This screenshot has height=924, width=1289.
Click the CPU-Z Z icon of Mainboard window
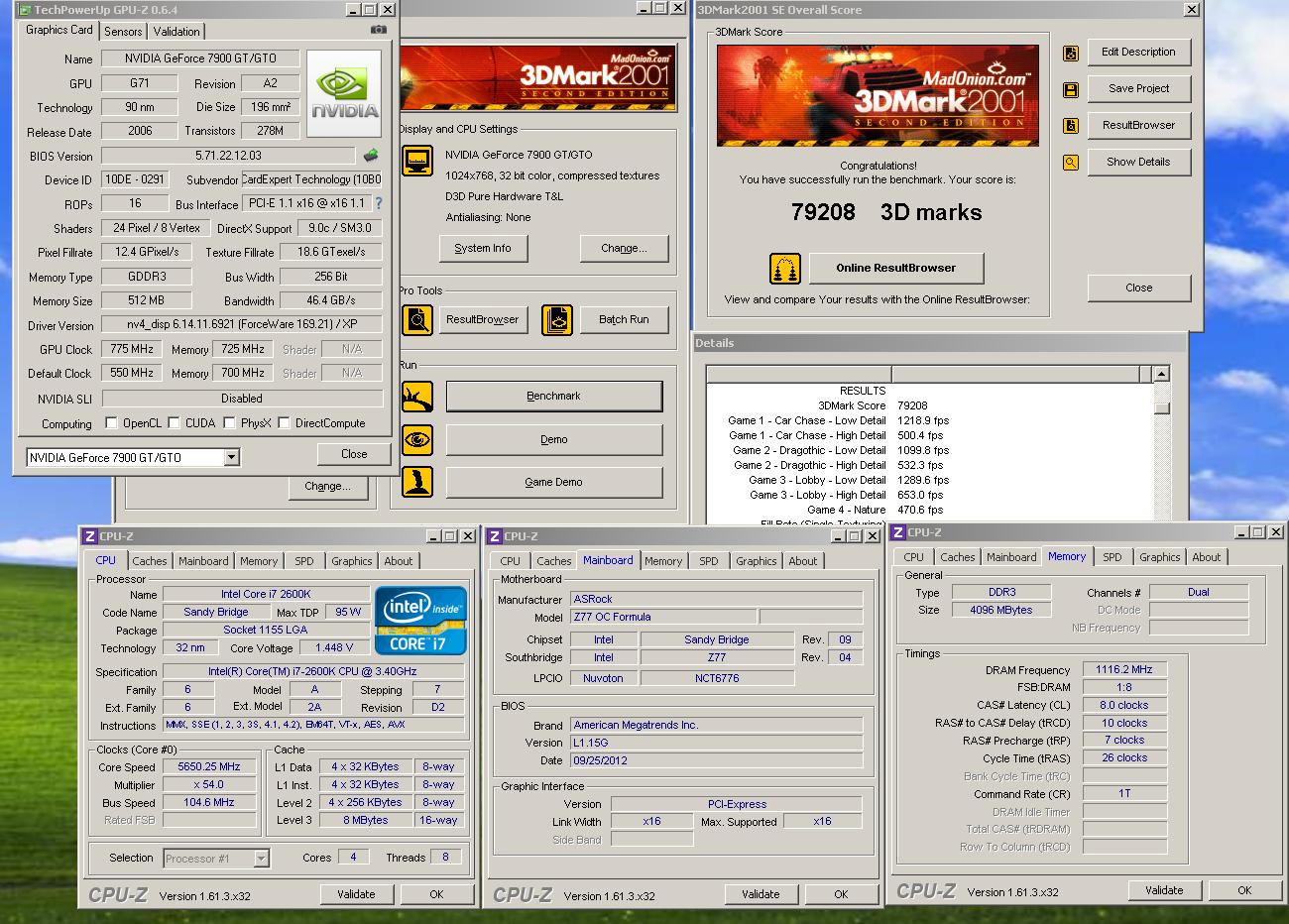(x=495, y=536)
